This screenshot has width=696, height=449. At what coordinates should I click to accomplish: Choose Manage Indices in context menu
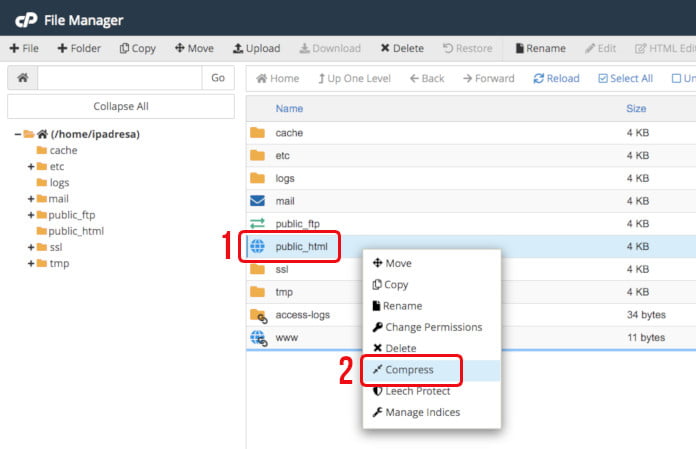(x=416, y=412)
